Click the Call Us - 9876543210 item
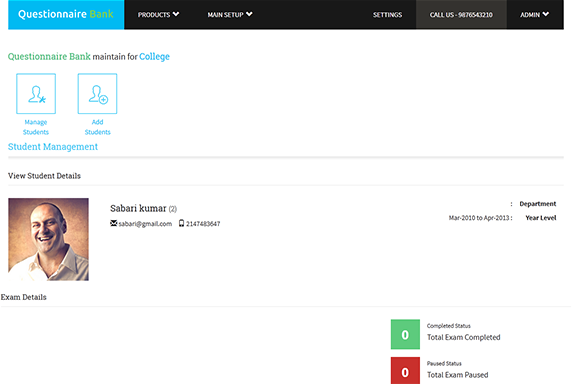Screen dimensions: 574x384 pyautogui.click(x=461, y=15)
